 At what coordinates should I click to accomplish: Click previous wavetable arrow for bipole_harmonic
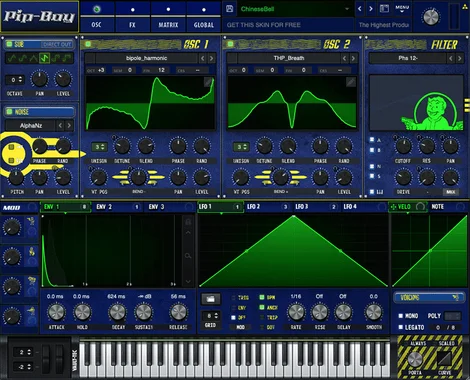[x=203, y=58]
